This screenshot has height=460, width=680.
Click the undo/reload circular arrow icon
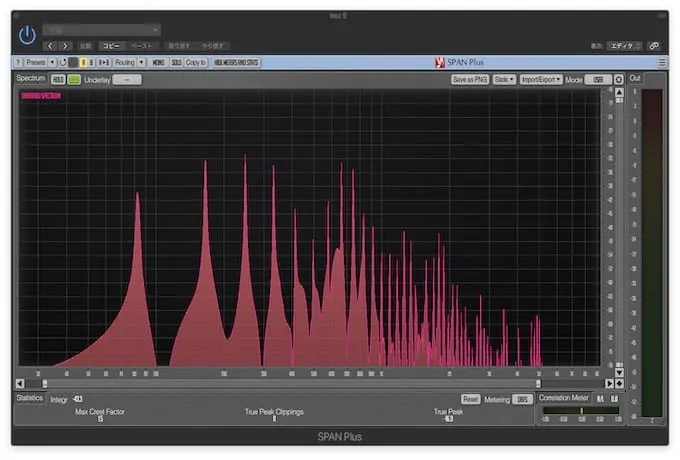[x=63, y=62]
